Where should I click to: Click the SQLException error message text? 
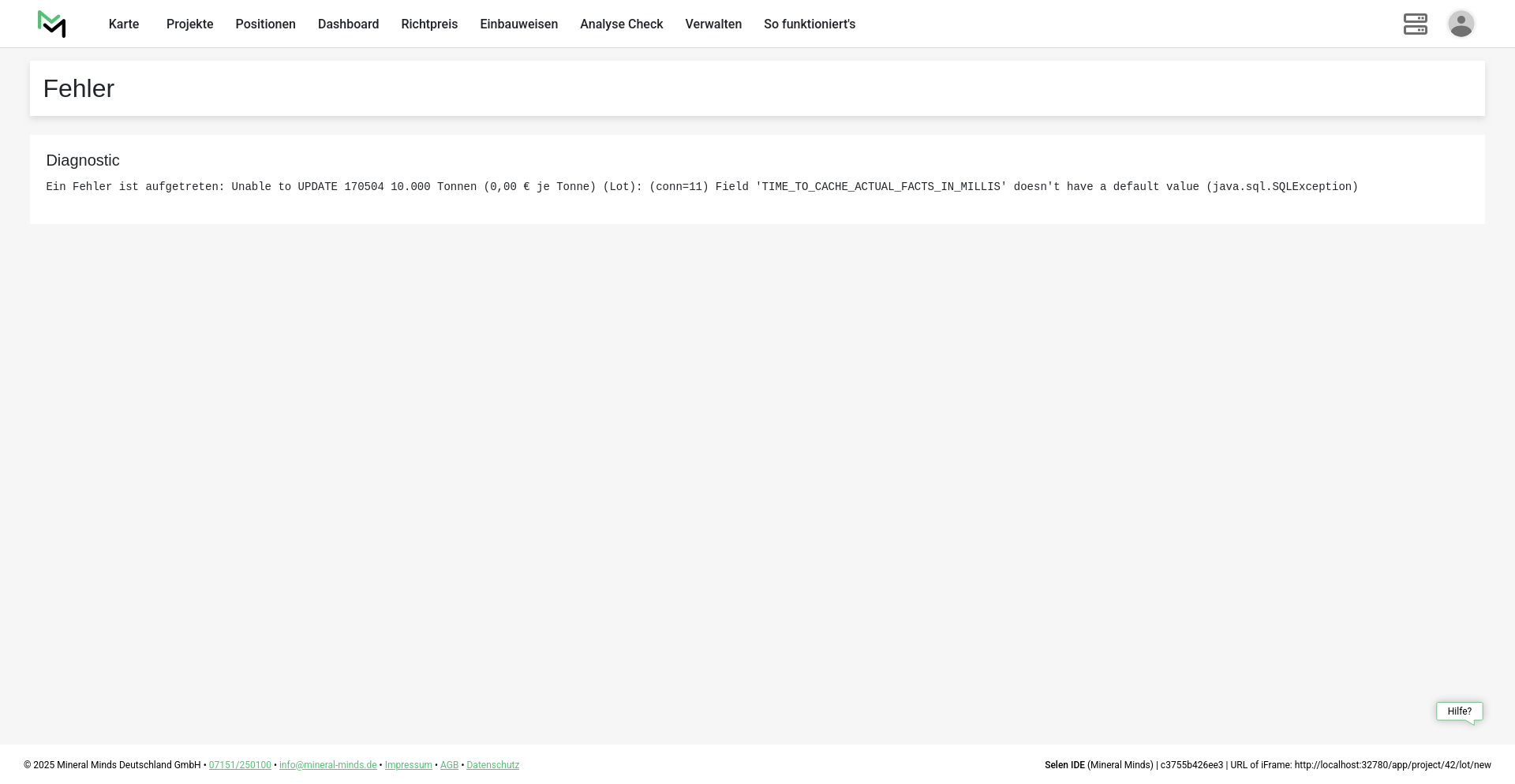[701, 187]
